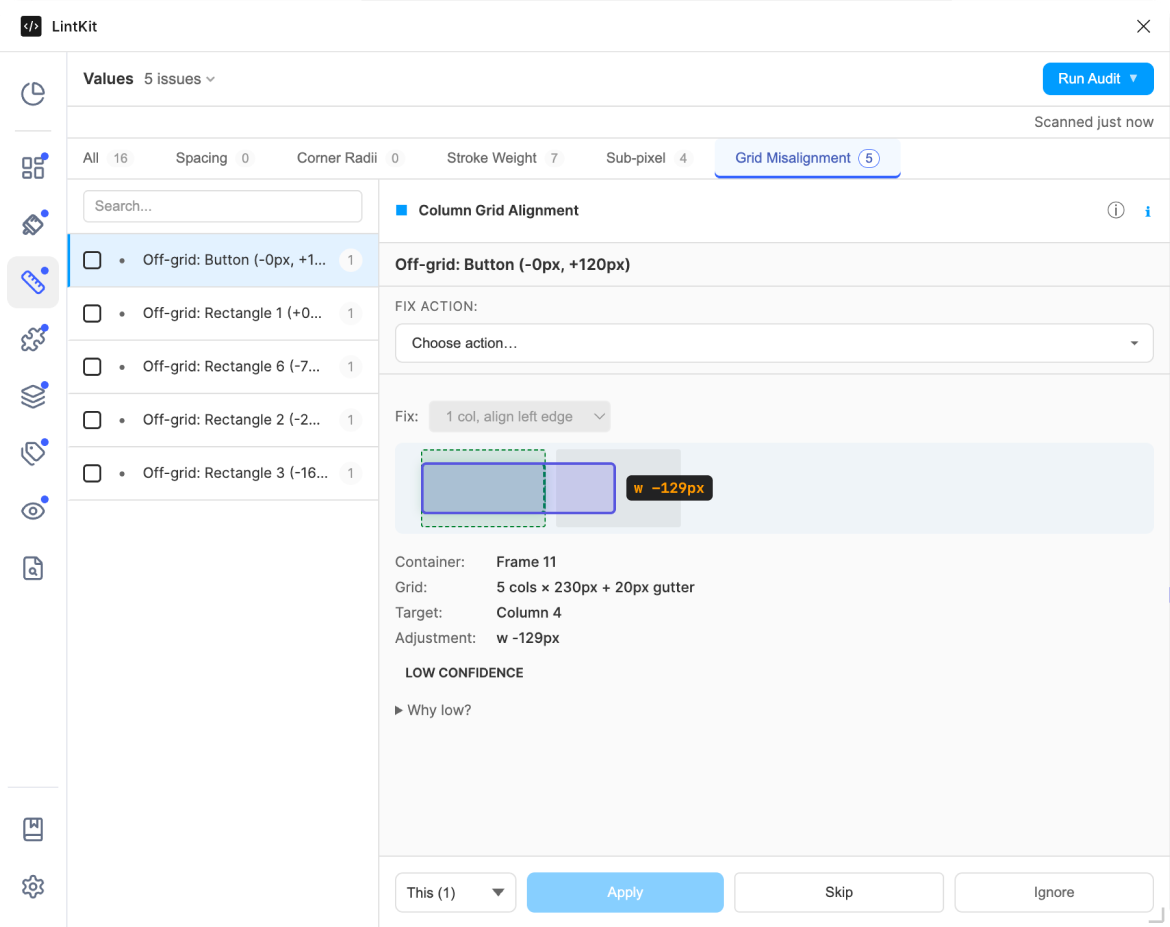
Task: Select the ruler measurements tool in the sidebar
Action: [33, 282]
